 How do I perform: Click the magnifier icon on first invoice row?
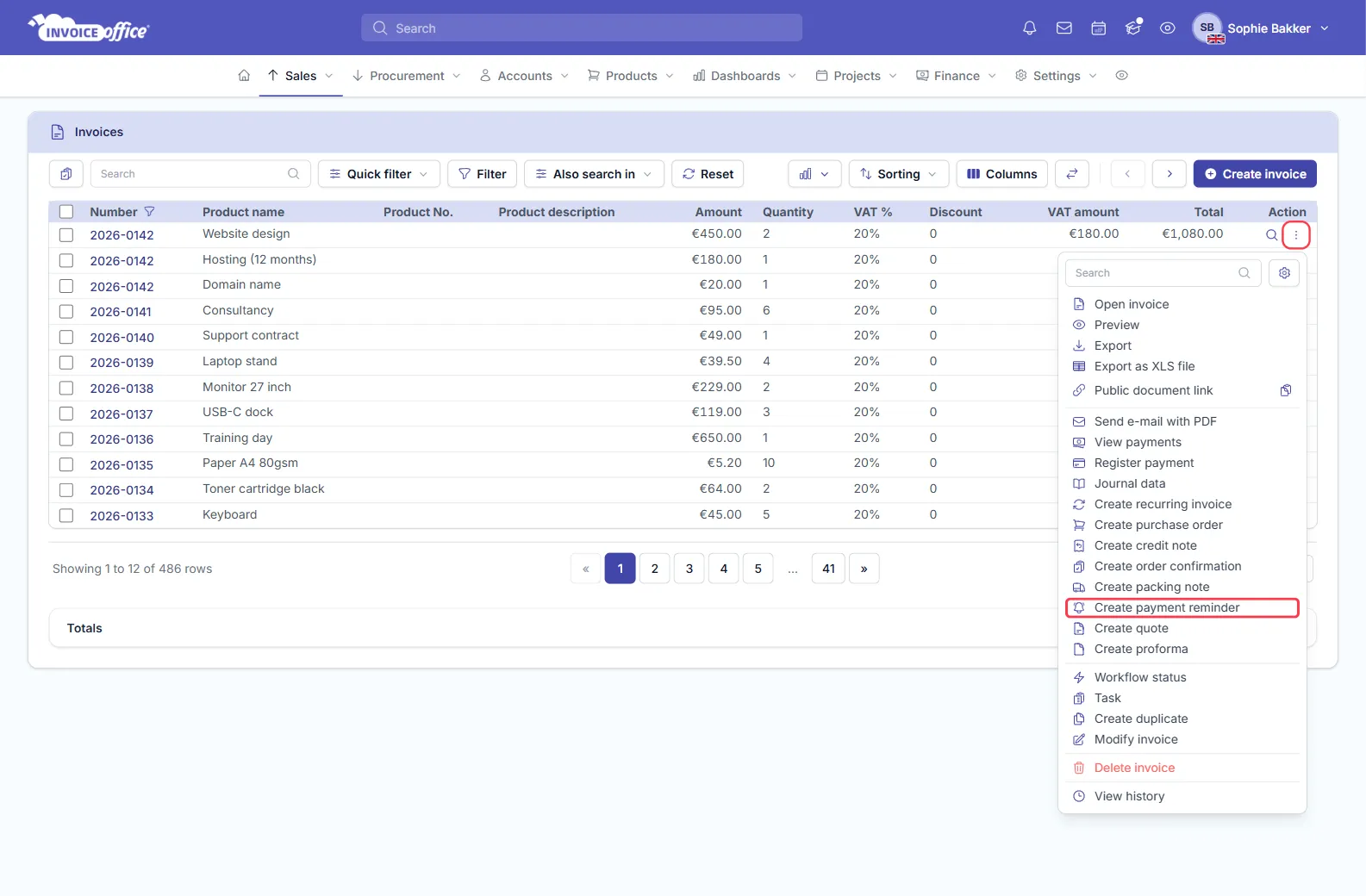click(x=1271, y=234)
